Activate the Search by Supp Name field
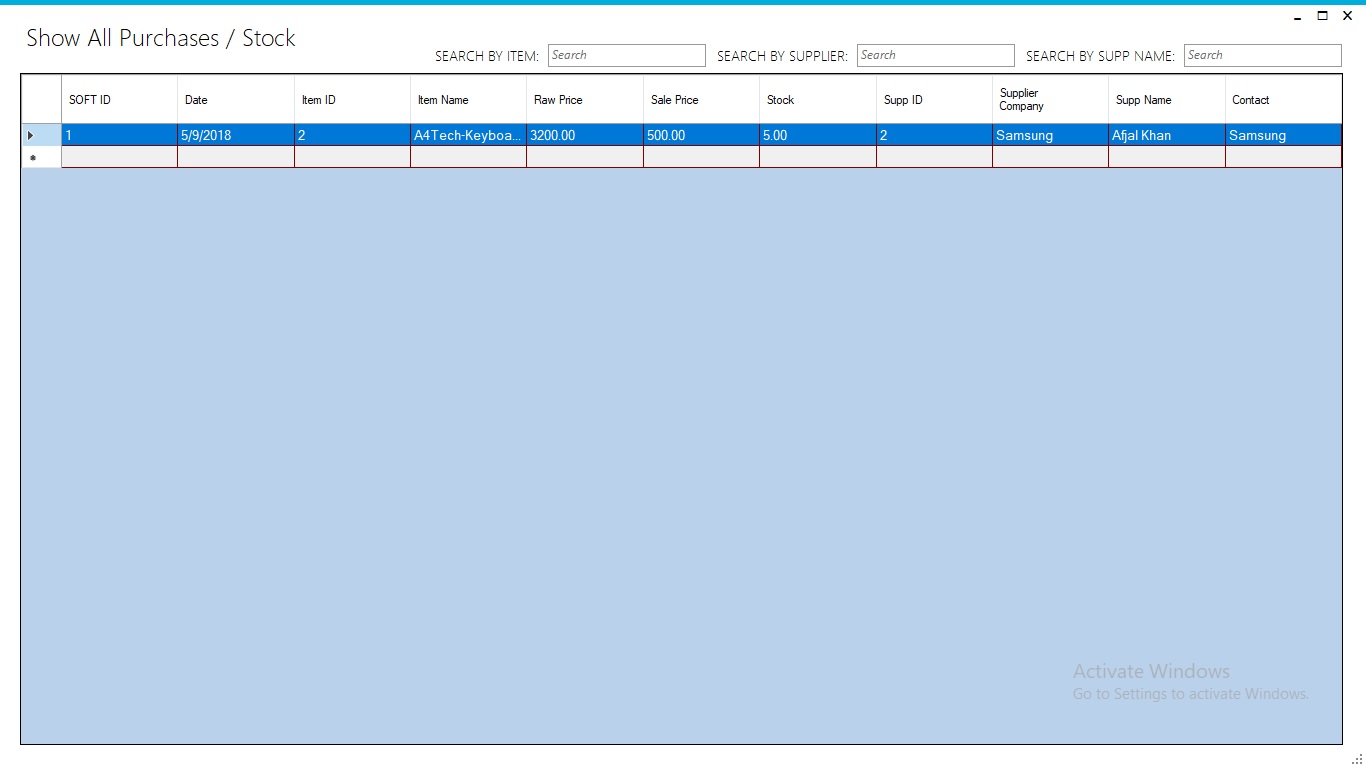 coord(1262,56)
